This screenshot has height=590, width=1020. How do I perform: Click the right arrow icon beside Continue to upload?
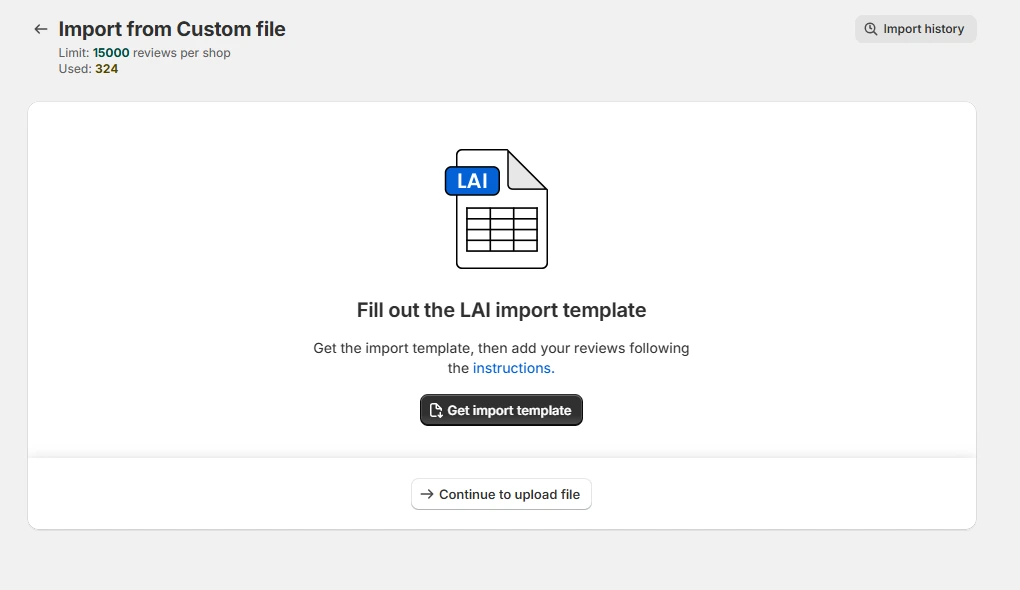tap(427, 494)
